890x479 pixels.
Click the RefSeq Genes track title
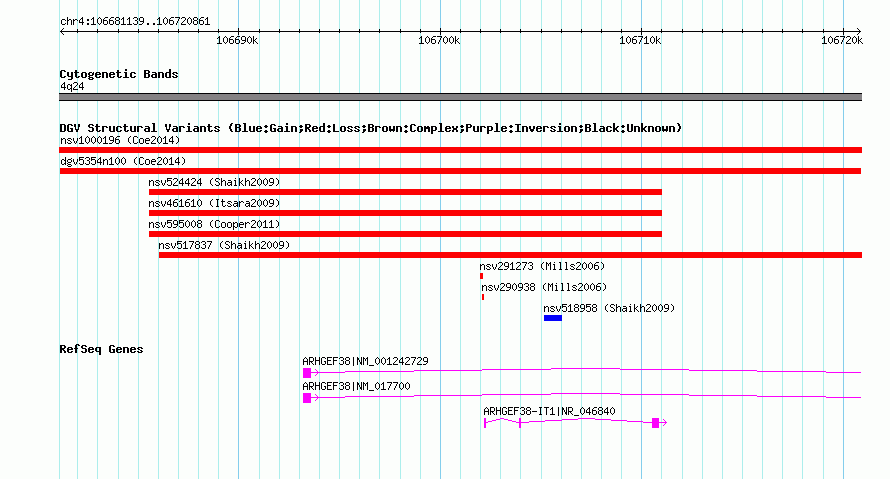pos(101,349)
